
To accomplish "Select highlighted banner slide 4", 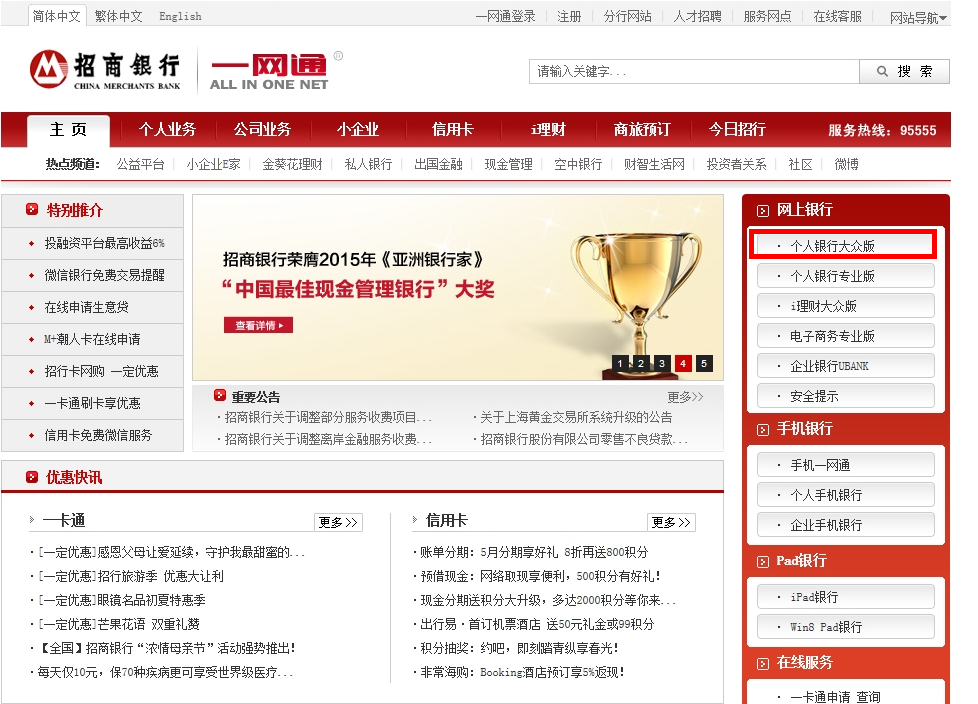I will click(683, 363).
